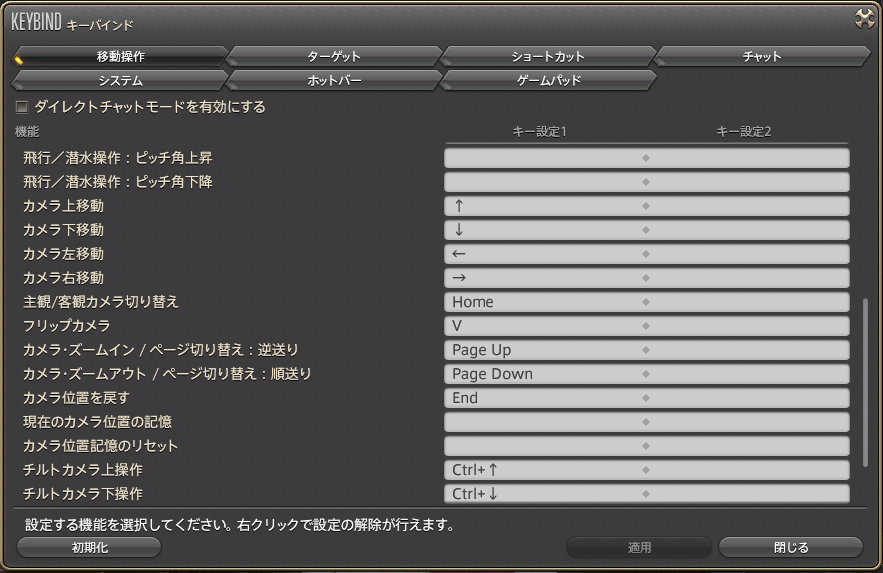Select key setting 2 field for カメラ上移動
This screenshot has height=573, width=883.
click(748, 206)
